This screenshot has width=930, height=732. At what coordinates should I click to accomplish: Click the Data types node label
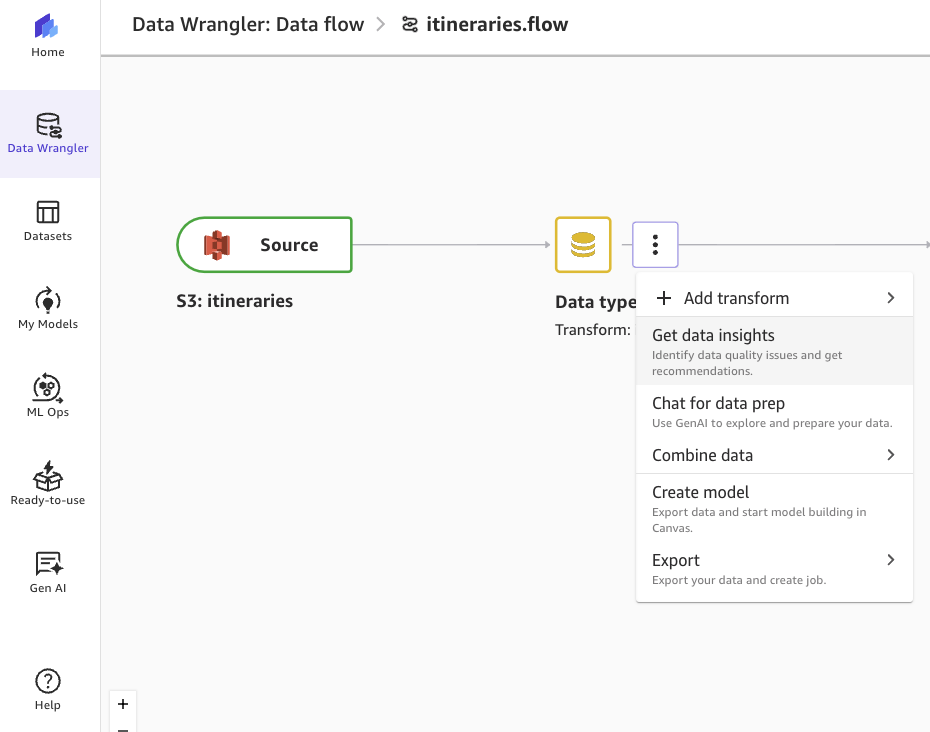(595, 302)
